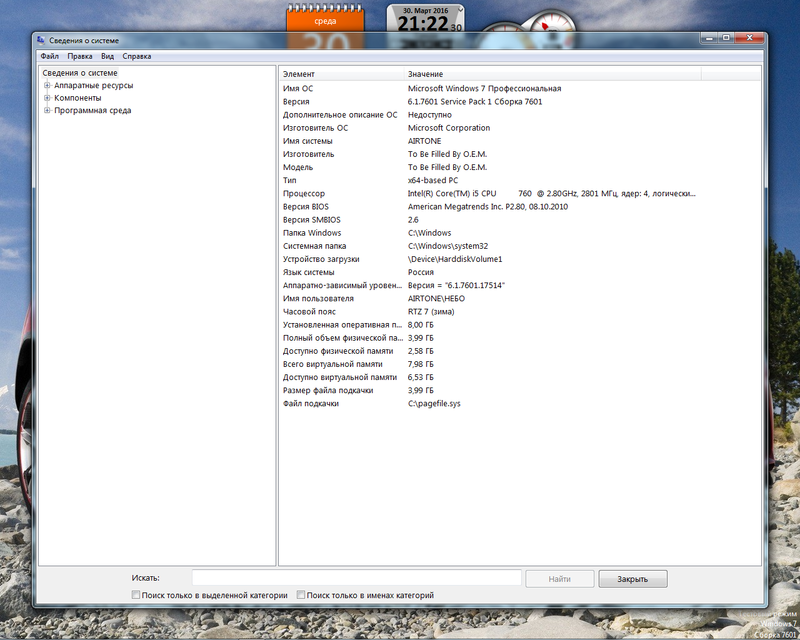This screenshot has height=640, width=800.
Task: Click the AIRTONE\НЕБО value
Action: click(436, 299)
